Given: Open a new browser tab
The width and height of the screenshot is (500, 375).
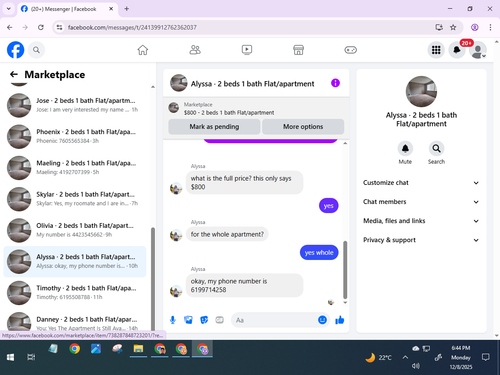Looking at the screenshot, I should click(126, 9).
